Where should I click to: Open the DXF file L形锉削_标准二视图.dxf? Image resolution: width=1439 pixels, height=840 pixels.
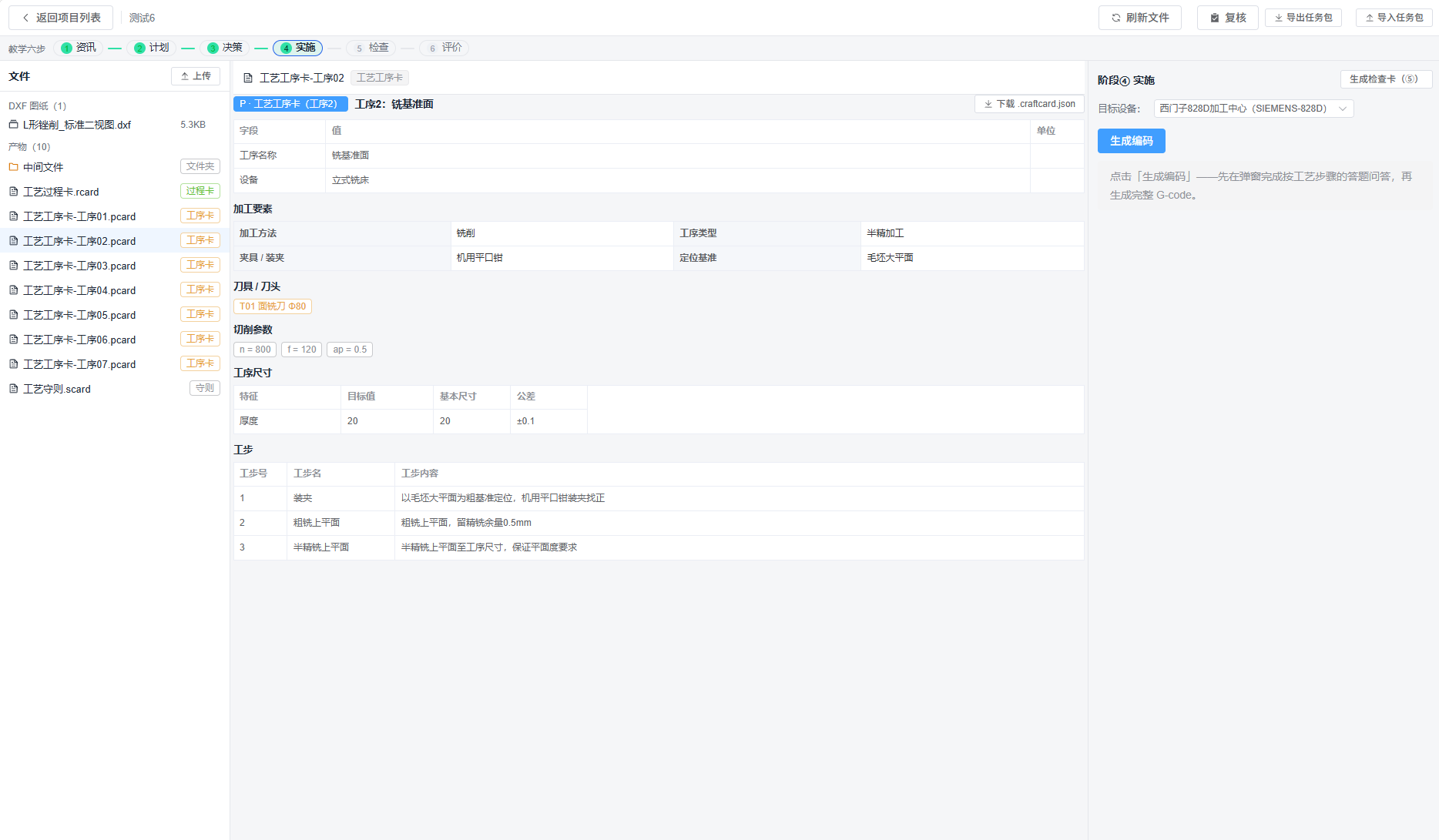tap(115, 125)
